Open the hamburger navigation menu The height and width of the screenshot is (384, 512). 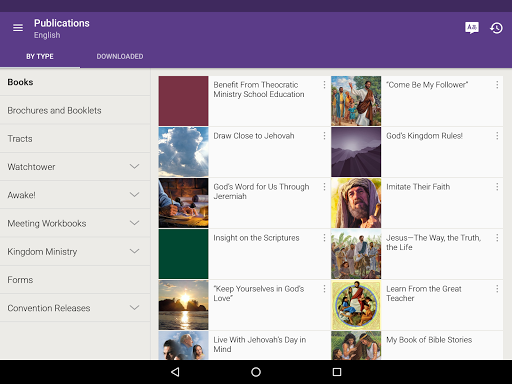point(18,28)
